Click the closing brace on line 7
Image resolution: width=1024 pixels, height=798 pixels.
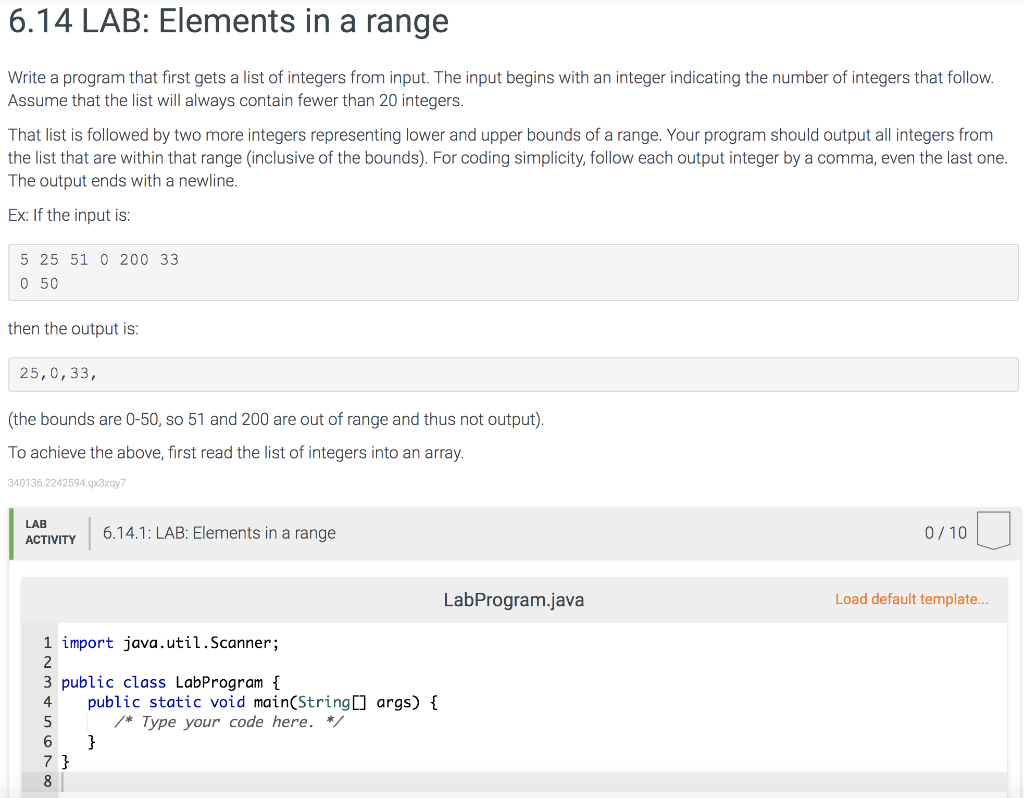tap(65, 761)
